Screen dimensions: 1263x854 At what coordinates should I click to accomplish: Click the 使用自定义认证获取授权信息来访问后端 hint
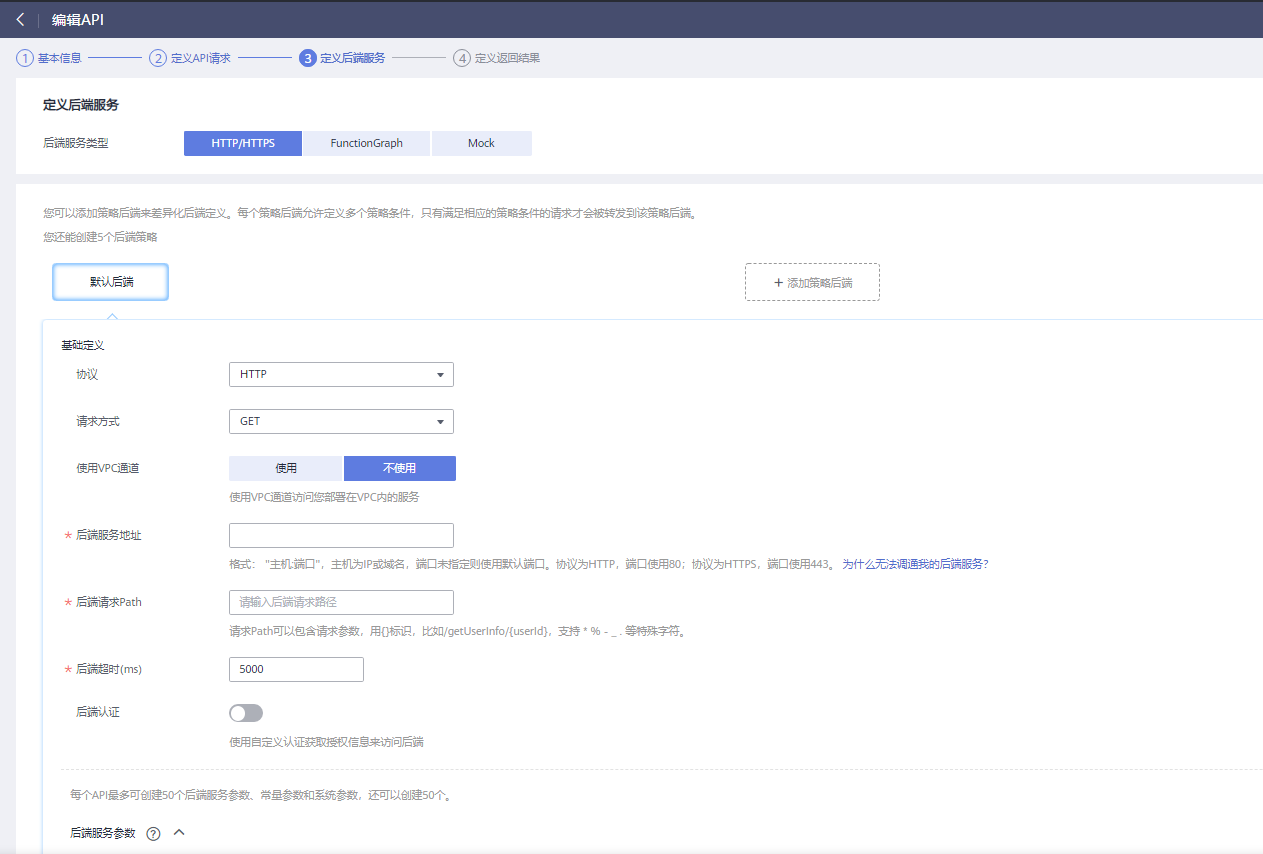326,742
